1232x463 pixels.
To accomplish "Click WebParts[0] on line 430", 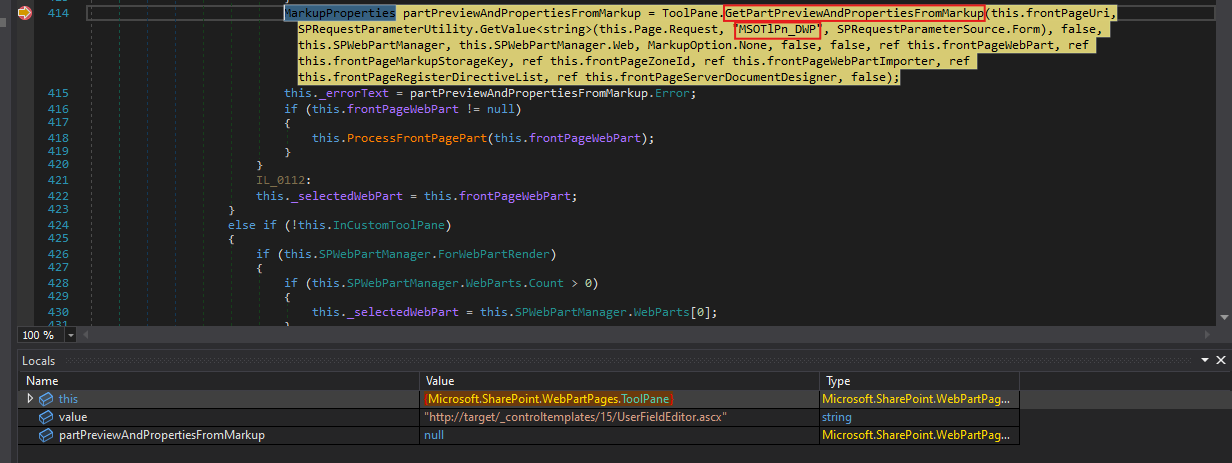I will 676,312.
